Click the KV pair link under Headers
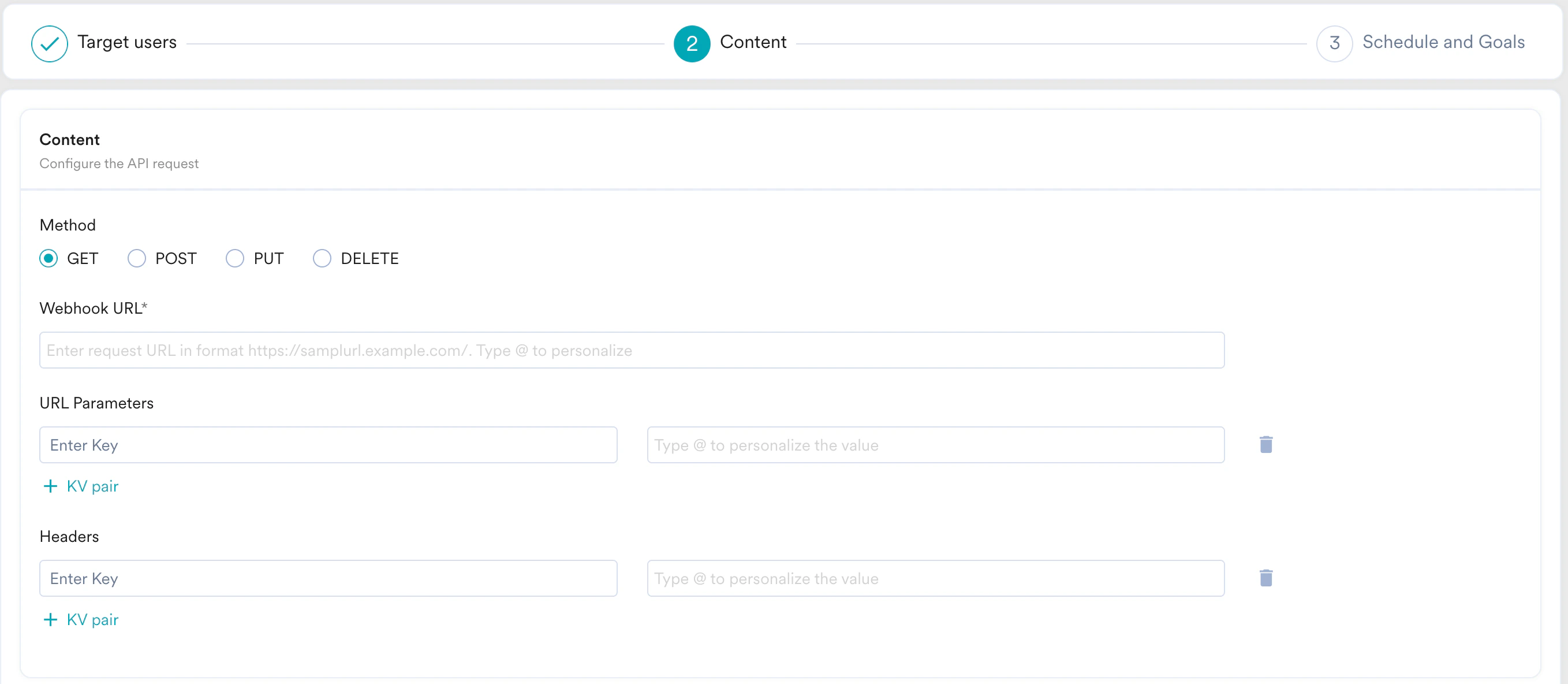 (x=92, y=619)
